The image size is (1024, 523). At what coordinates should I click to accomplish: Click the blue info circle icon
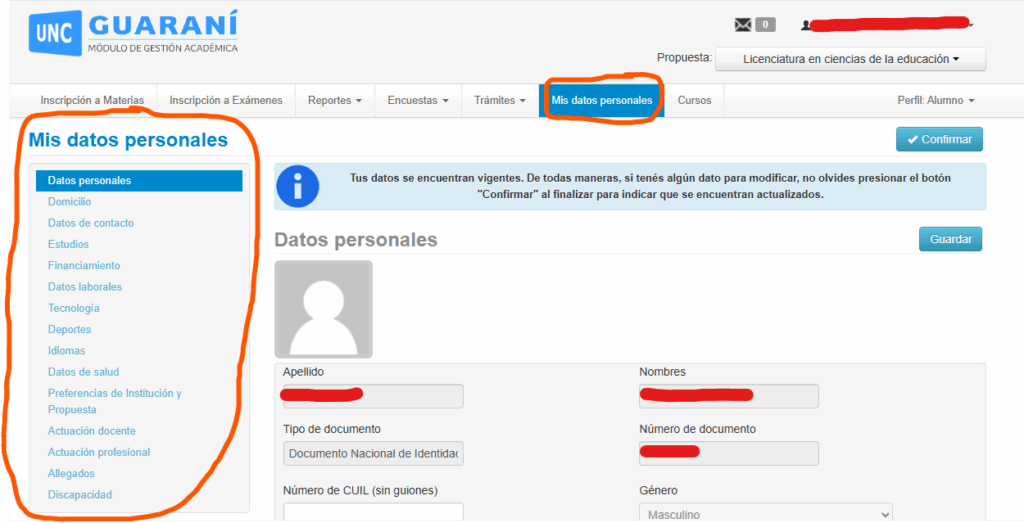(x=297, y=187)
